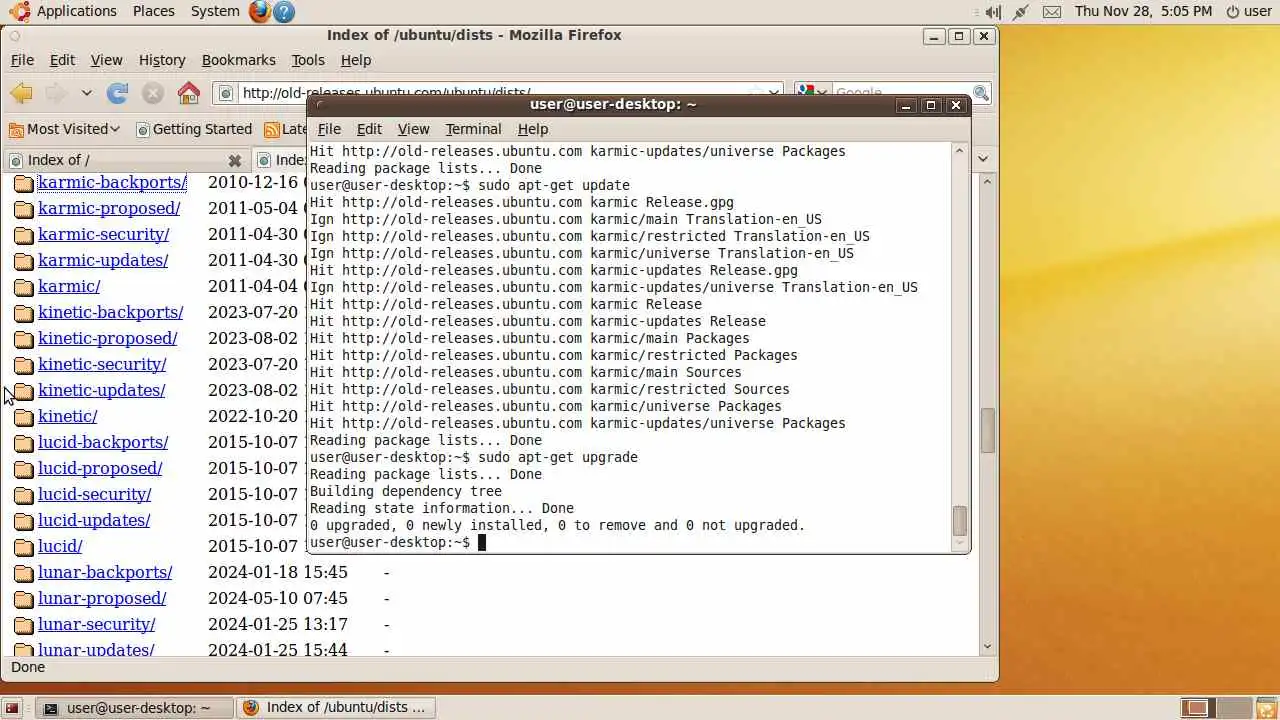Open the kinetic/ directory link

coord(68,417)
